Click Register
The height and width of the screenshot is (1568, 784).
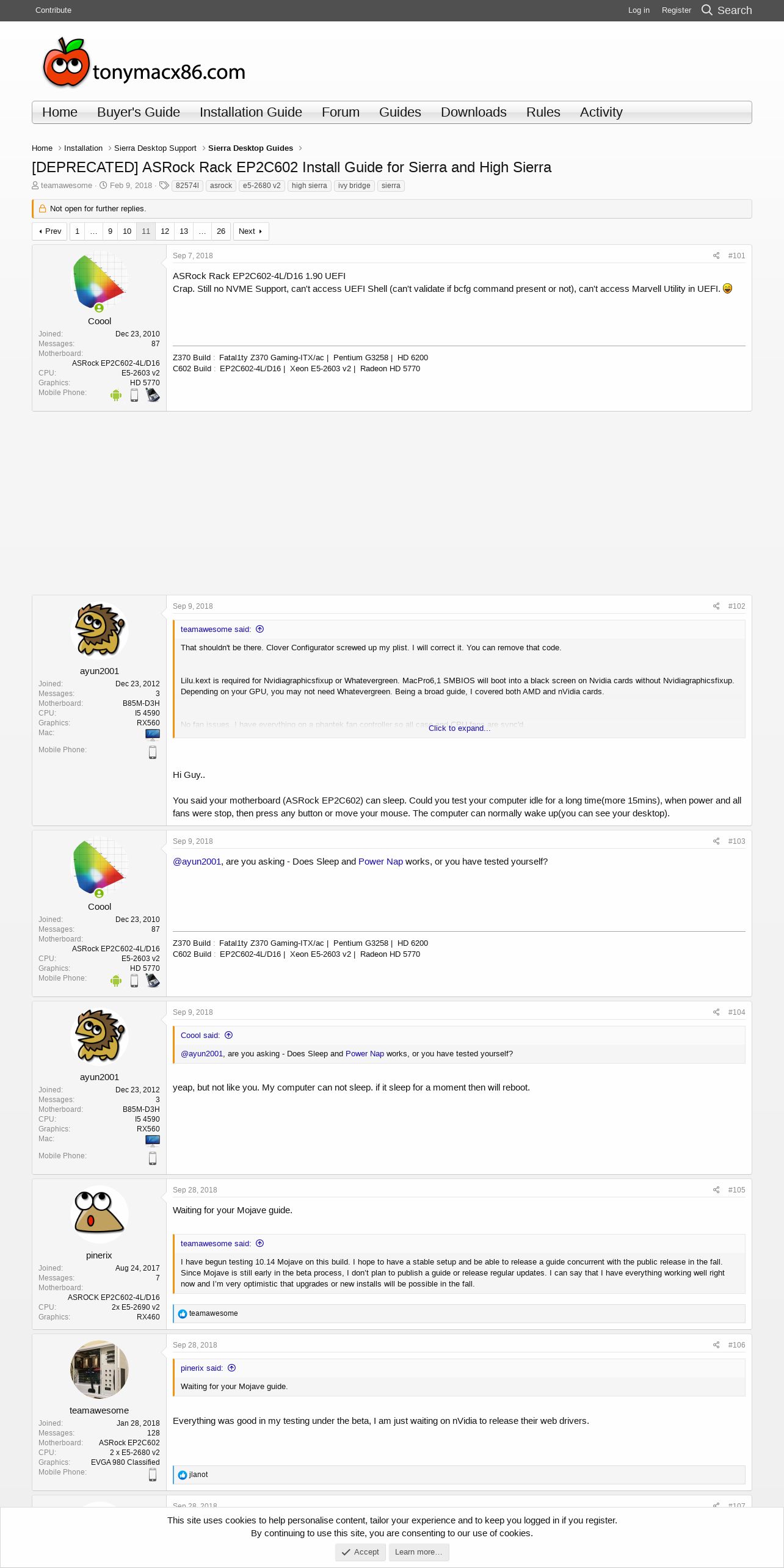[677, 10]
